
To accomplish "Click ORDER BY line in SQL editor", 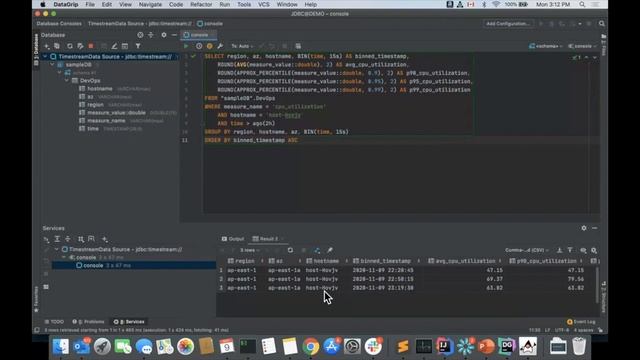I will (x=251, y=140).
